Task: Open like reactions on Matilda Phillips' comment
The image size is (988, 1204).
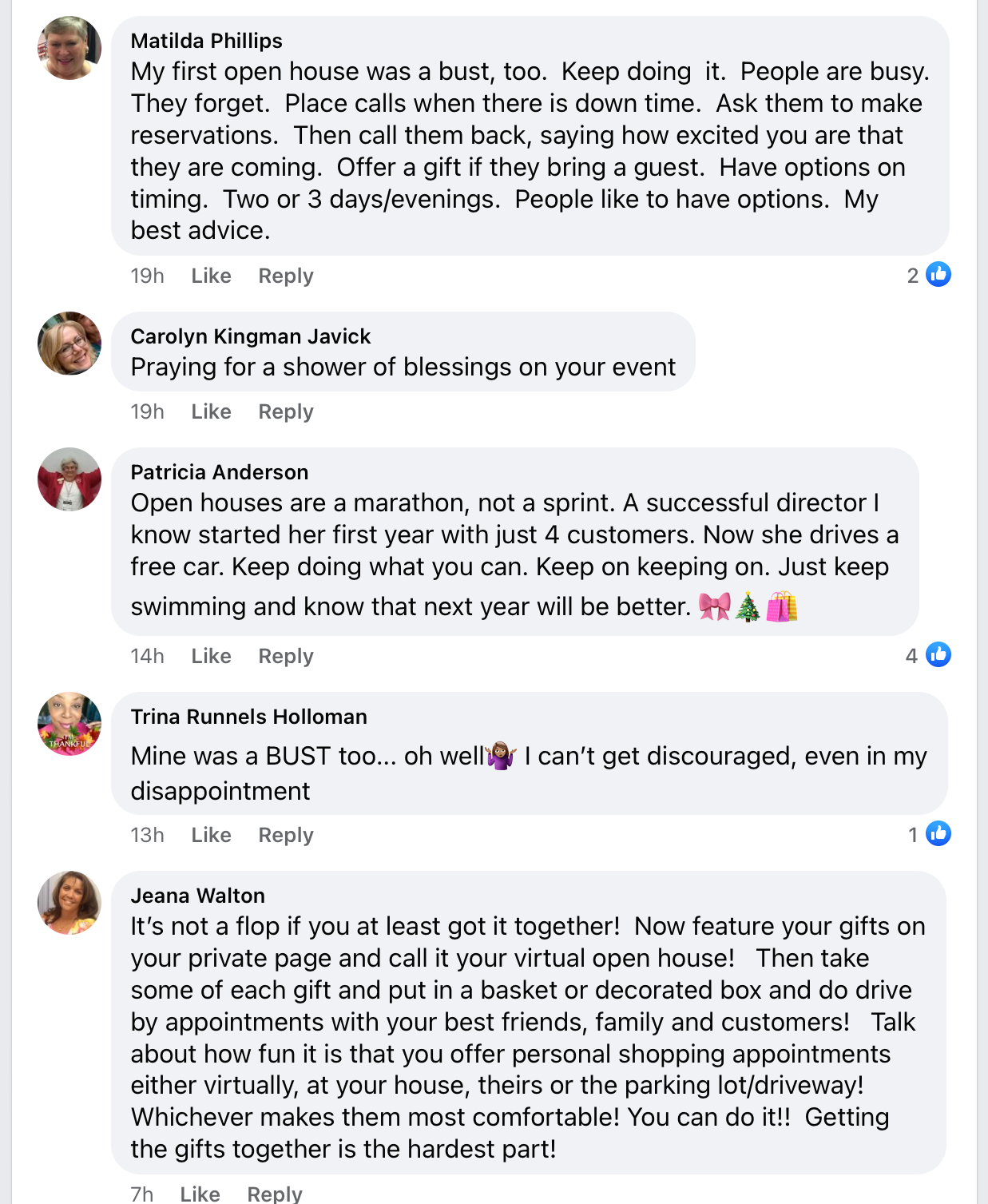Action: coord(929,275)
